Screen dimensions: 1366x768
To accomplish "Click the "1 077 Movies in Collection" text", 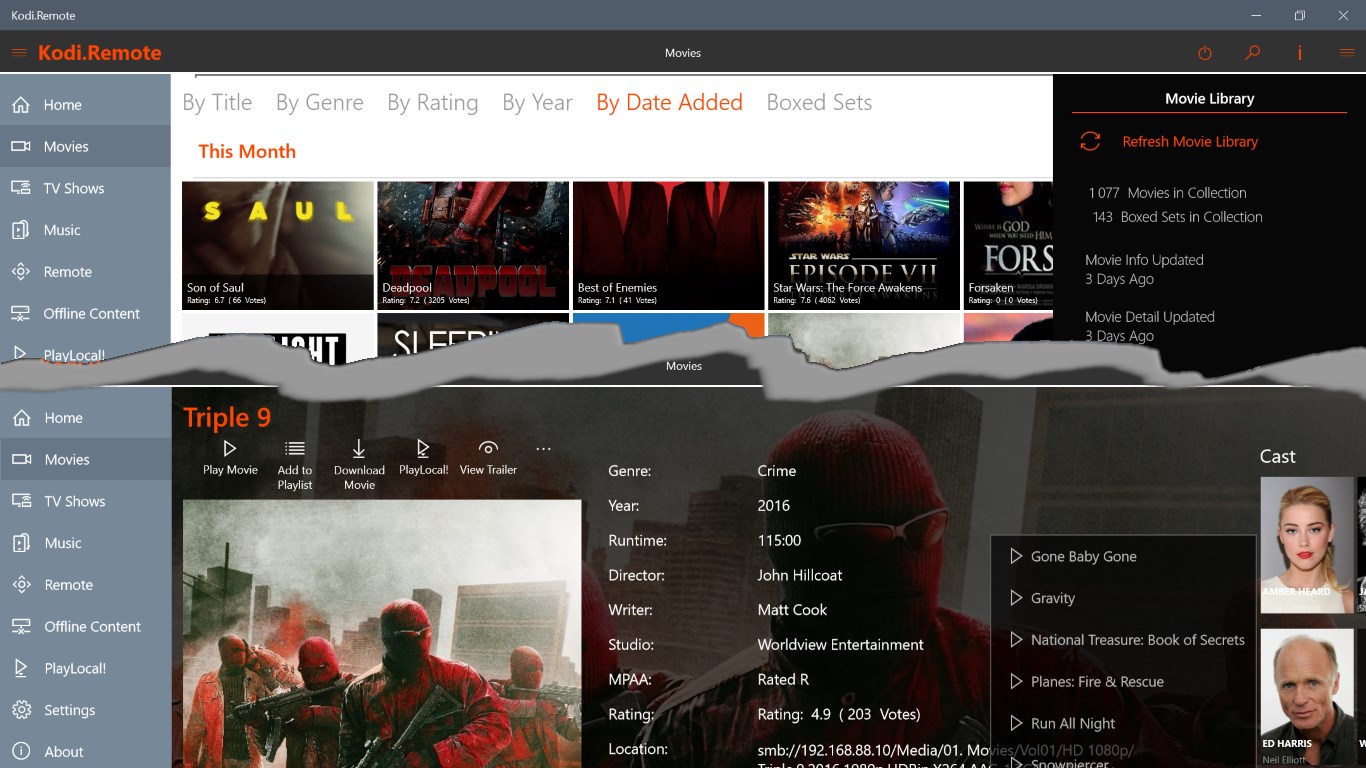I will tap(1168, 193).
